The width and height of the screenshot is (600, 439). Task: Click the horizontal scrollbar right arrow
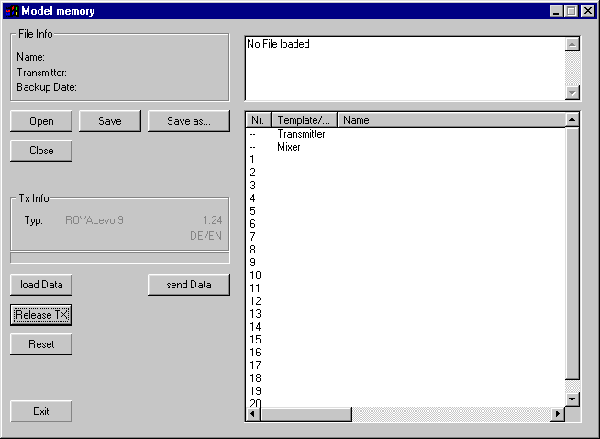pos(558,414)
